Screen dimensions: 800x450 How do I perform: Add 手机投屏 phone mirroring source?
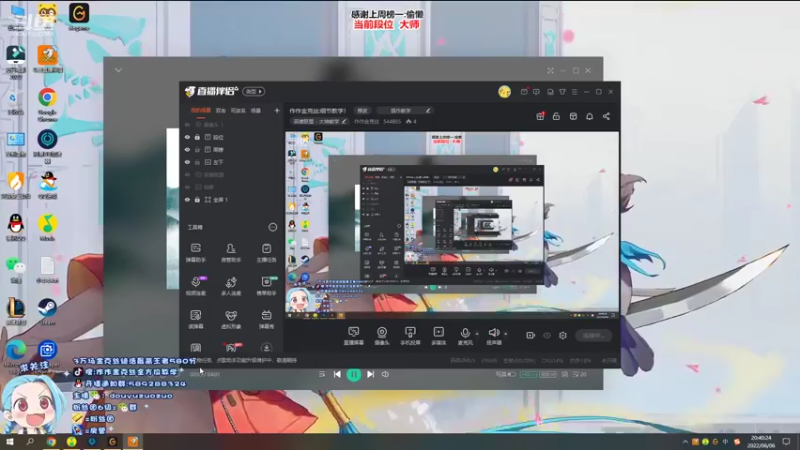[x=410, y=336]
